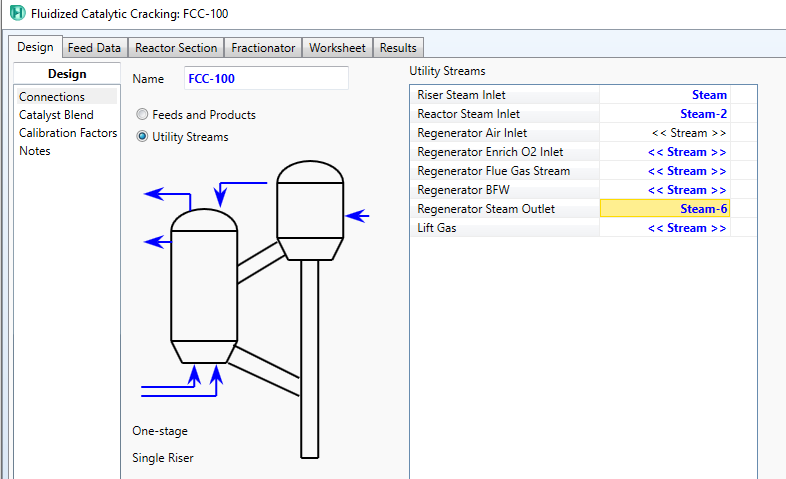Select the Utility Streams radio button

click(x=142, y=136)
